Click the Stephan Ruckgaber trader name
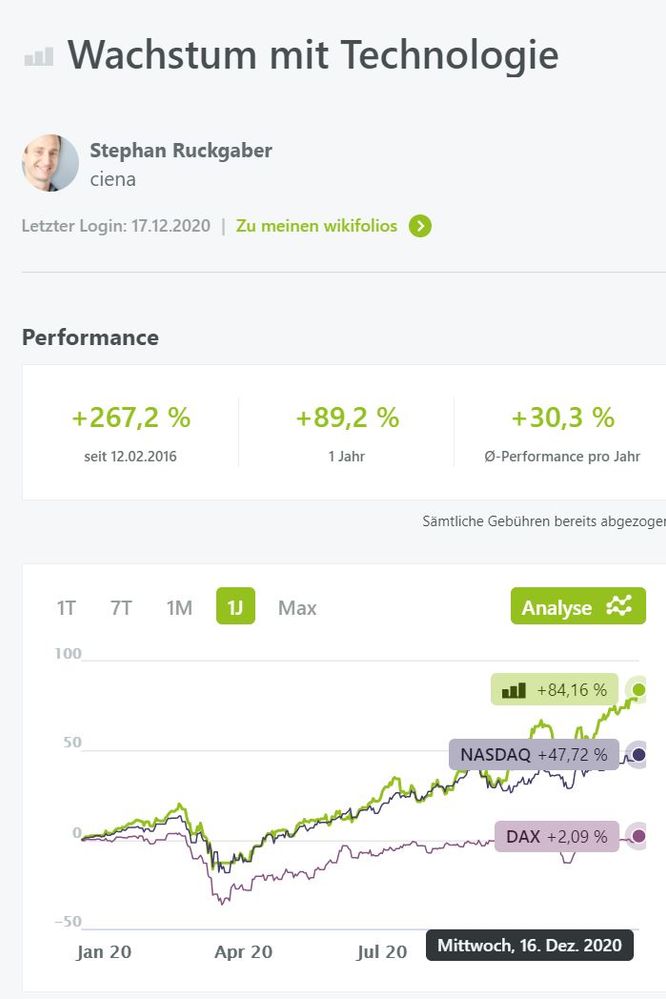The width and height of the screenshot is (666, 999). tap(181, 151)
